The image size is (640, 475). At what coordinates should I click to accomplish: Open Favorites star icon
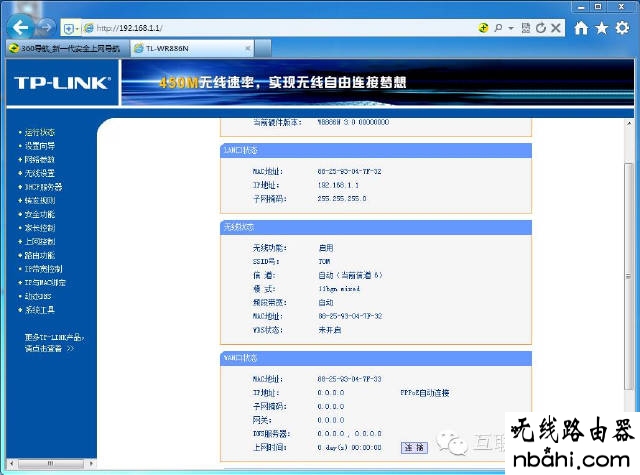point(602,28)
